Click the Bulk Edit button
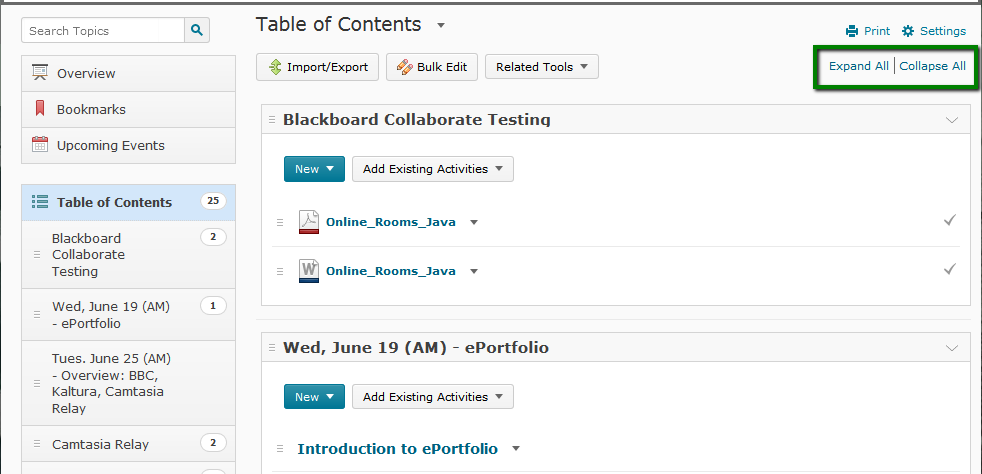The image size is (982, 474). click(x=432, y=67)
